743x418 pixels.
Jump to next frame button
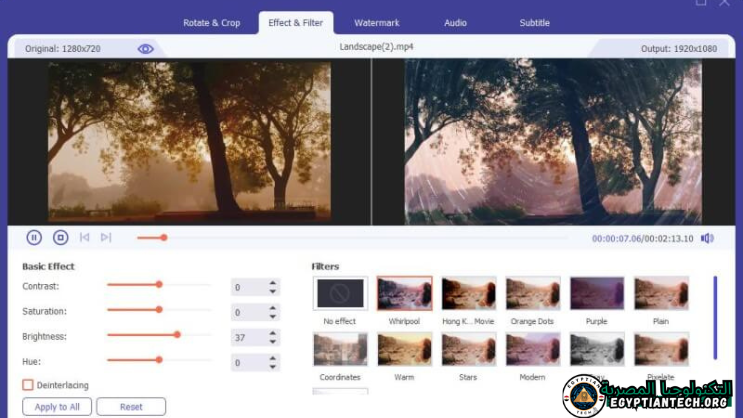point(106,237)
